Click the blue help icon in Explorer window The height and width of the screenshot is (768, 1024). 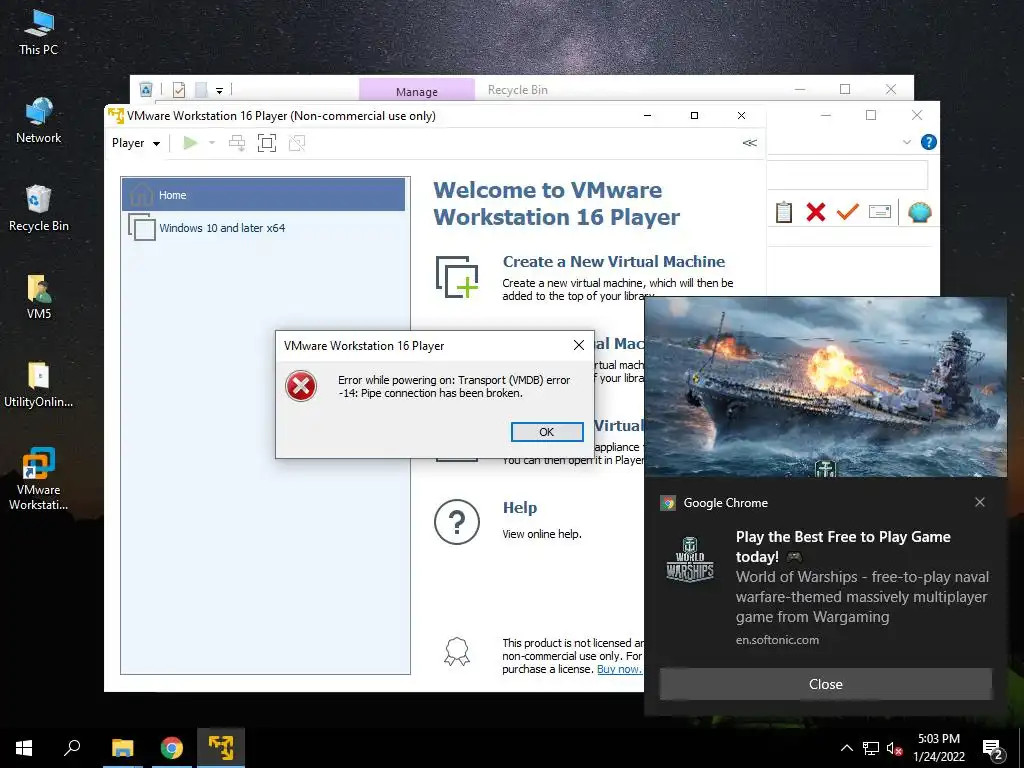928,142
